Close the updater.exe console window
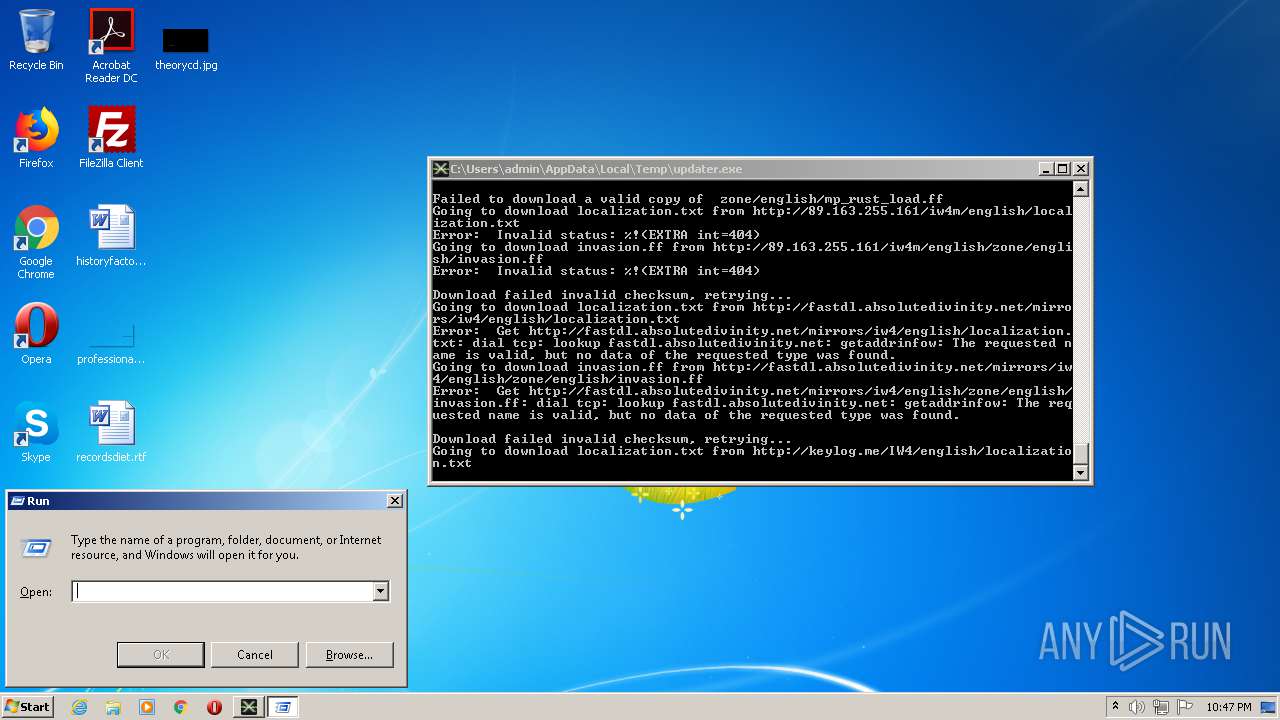The height and width of the screenshot is (720, 1280). (x=1080, y=169)
